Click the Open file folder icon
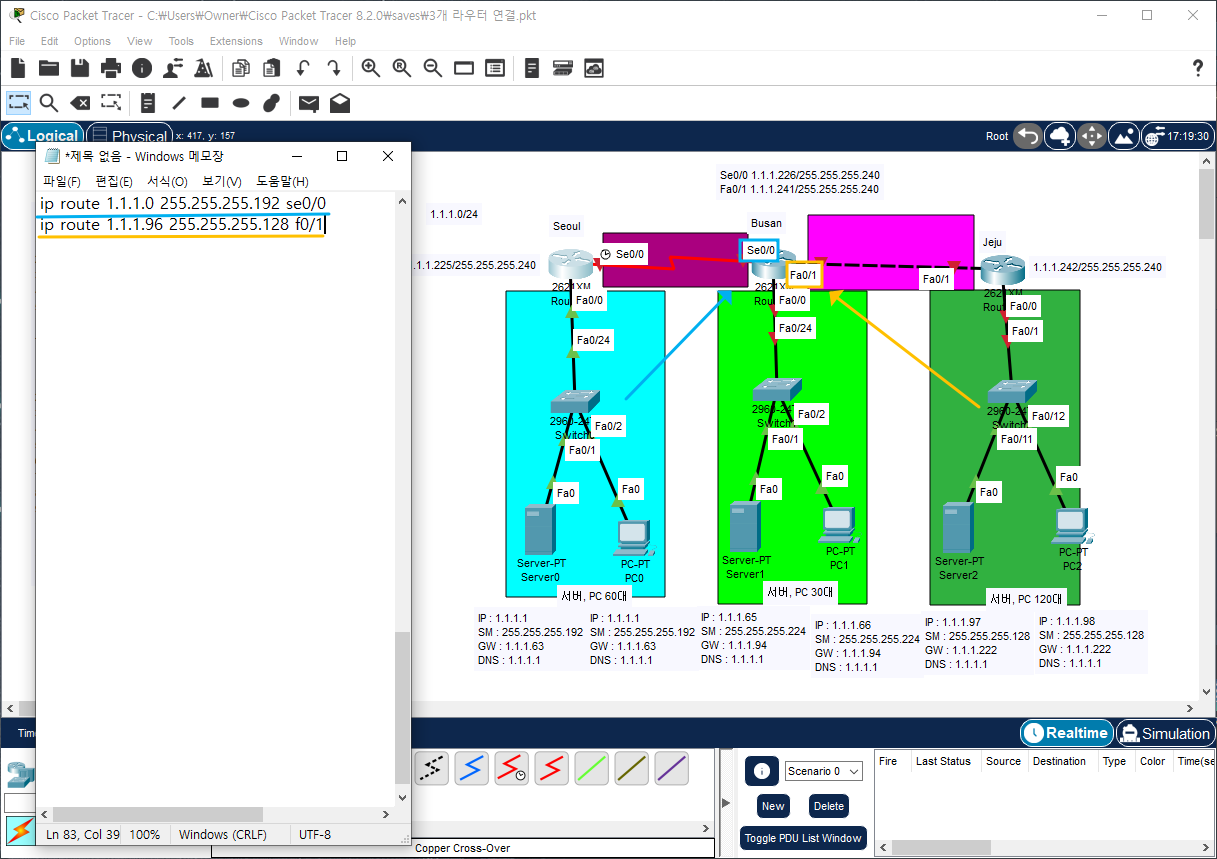The image size is (1217, 859). [x=49, y=68]
